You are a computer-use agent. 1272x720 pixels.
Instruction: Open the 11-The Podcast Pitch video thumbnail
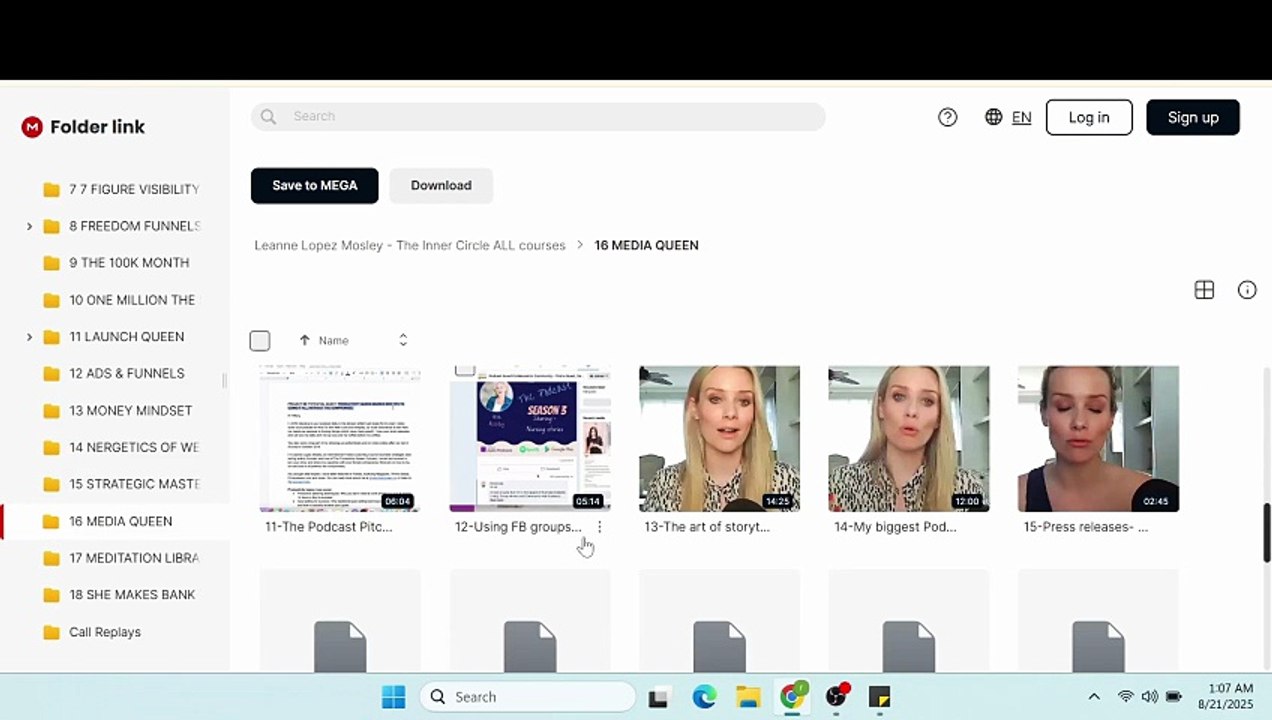[x=339, y=439]
